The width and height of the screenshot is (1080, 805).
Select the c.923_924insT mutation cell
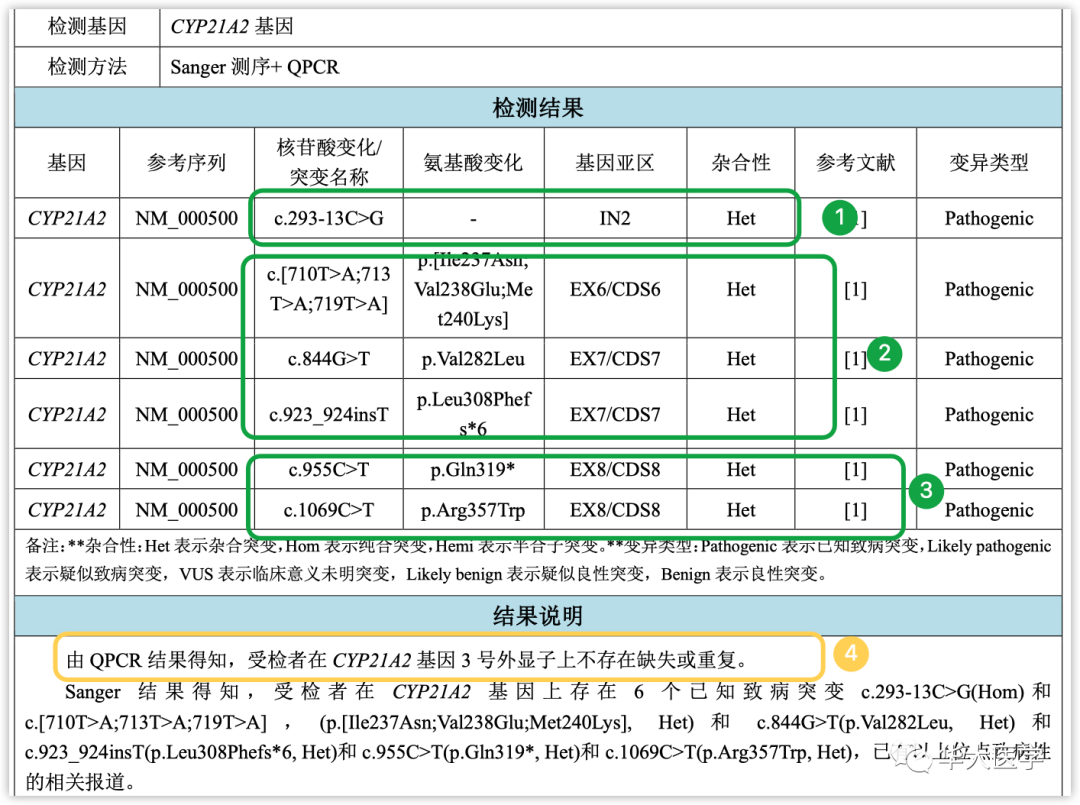click(x=329, y=415)
